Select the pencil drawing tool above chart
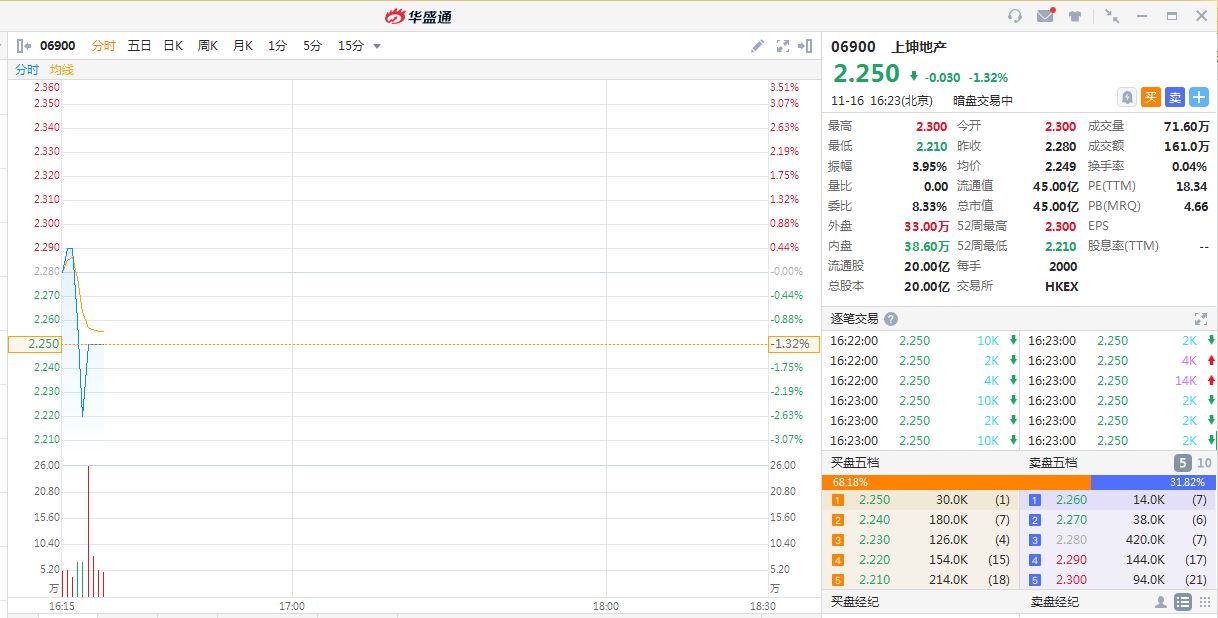The height and width of the screenshot is (618, 1218). [758, 46]
